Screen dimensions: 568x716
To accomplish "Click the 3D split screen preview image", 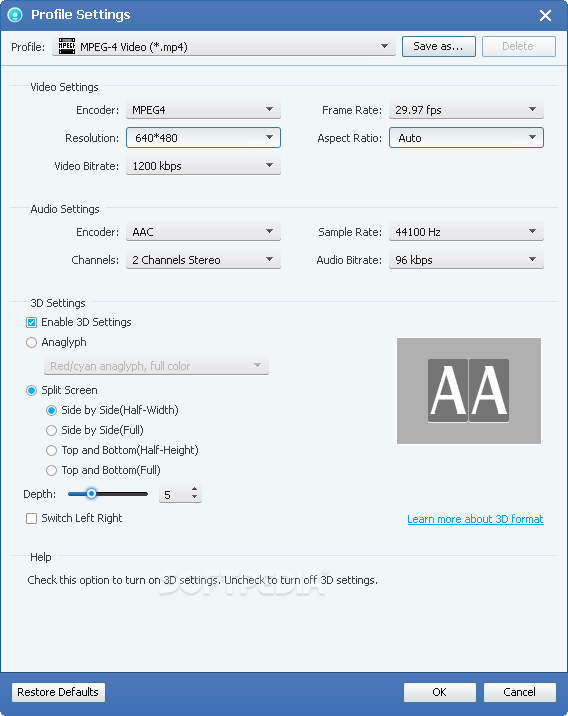I will 469,390.
